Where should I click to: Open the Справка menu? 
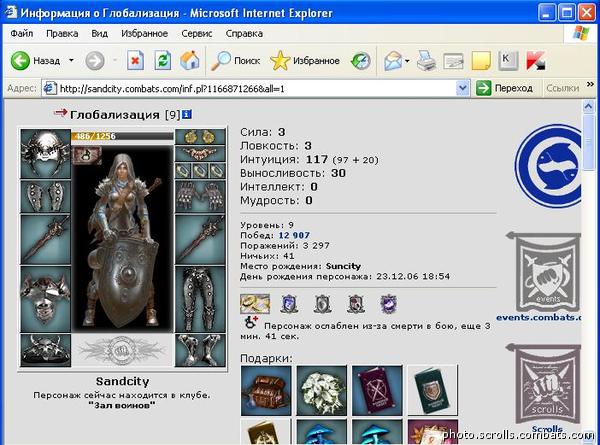click(244, 34)
